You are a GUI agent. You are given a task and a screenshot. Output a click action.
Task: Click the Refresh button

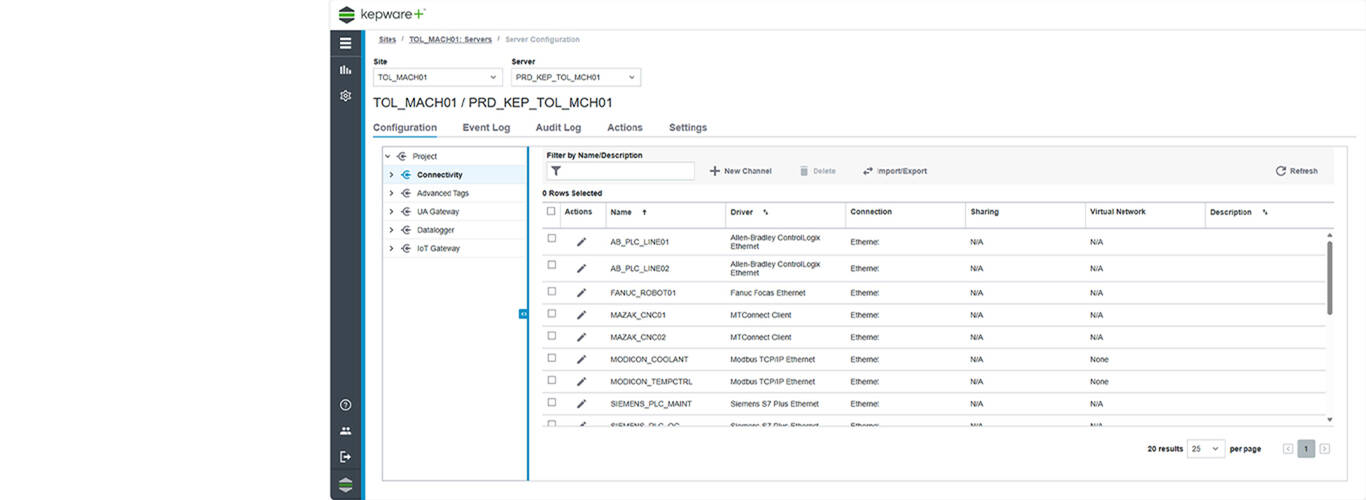(1296, 171)
